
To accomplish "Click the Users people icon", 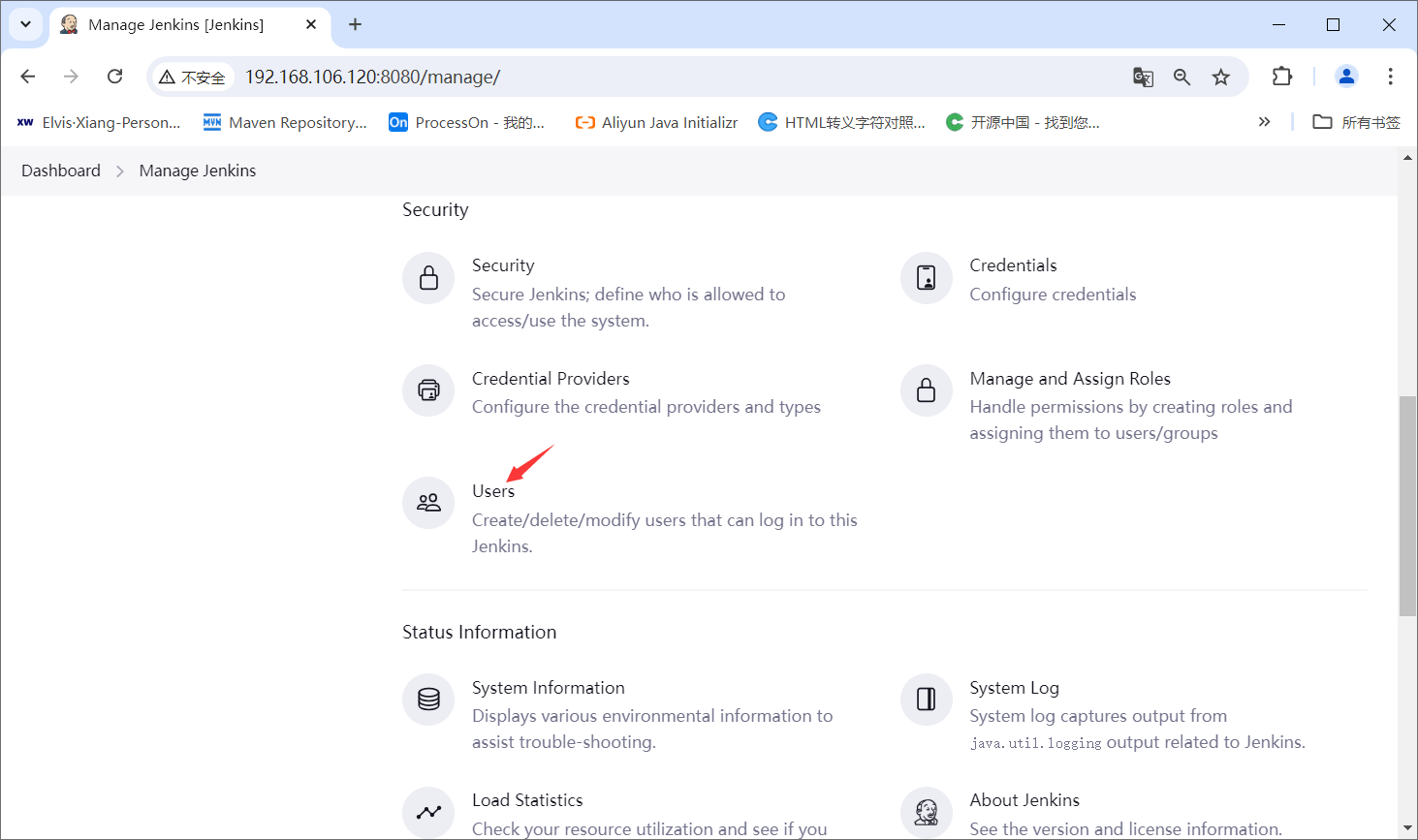I will pos(428,503).
